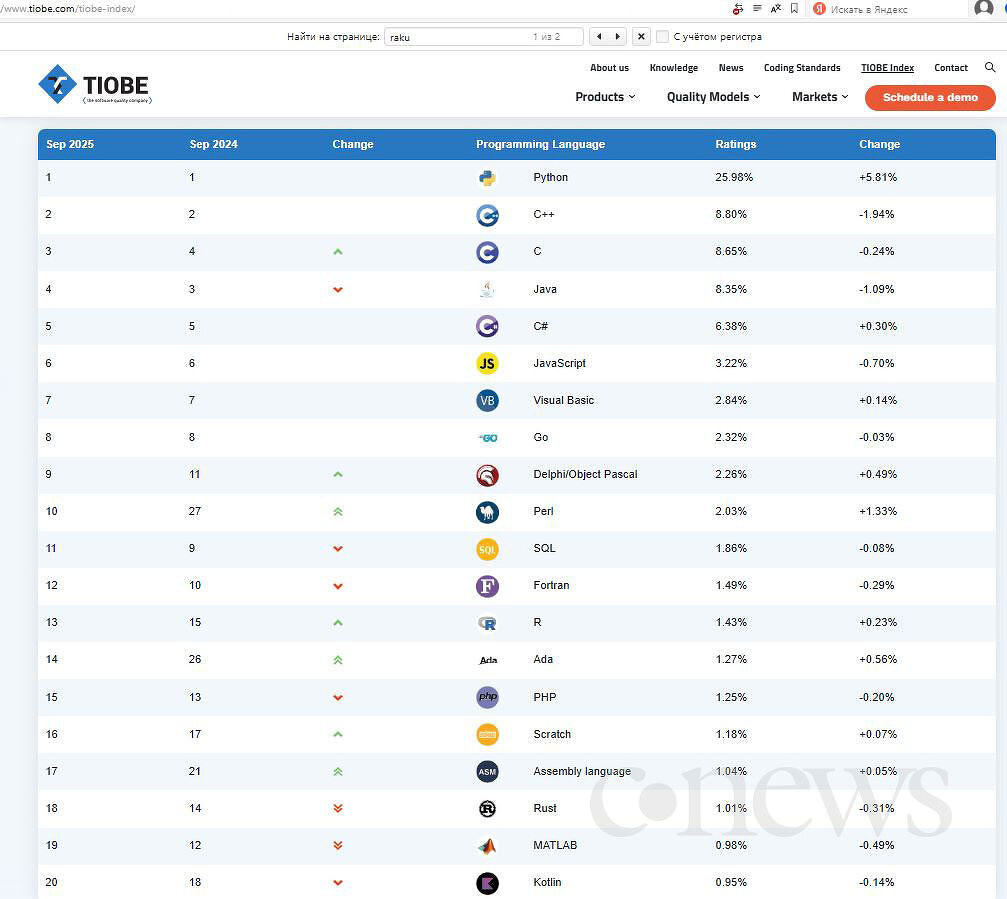Open the News menu item
The width and height of the screenshot is (1007, 899).
click(731, 68)
